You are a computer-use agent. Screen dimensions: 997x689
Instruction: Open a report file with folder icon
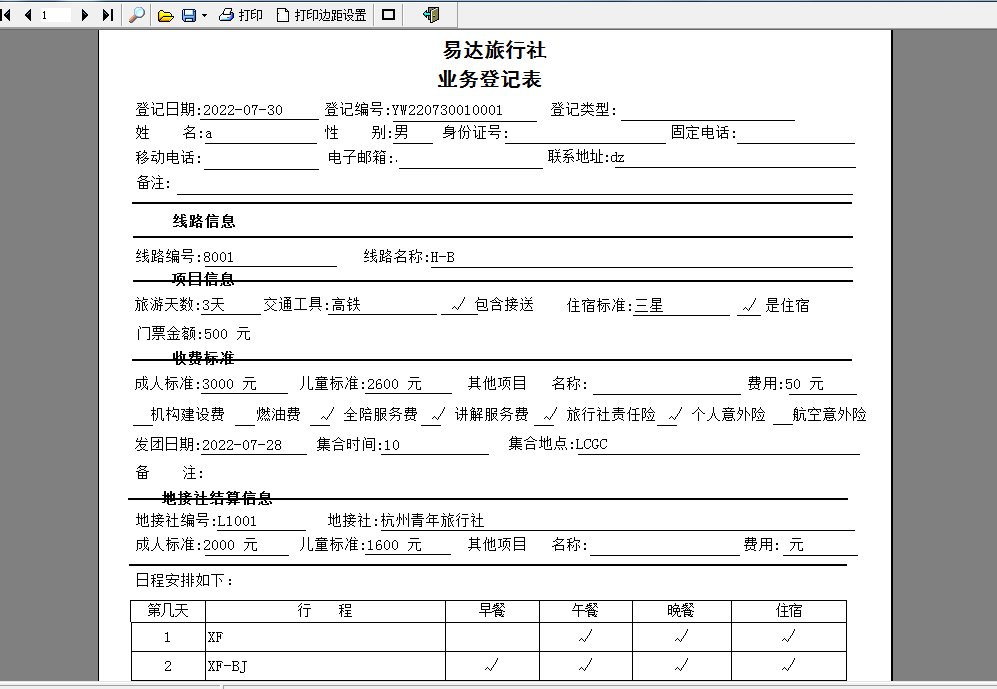pyautogui.click(x=165, y=15)
